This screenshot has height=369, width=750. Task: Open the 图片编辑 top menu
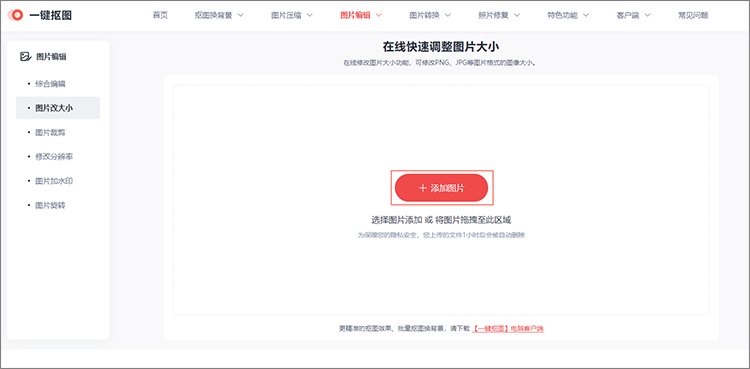coord(355,15)
